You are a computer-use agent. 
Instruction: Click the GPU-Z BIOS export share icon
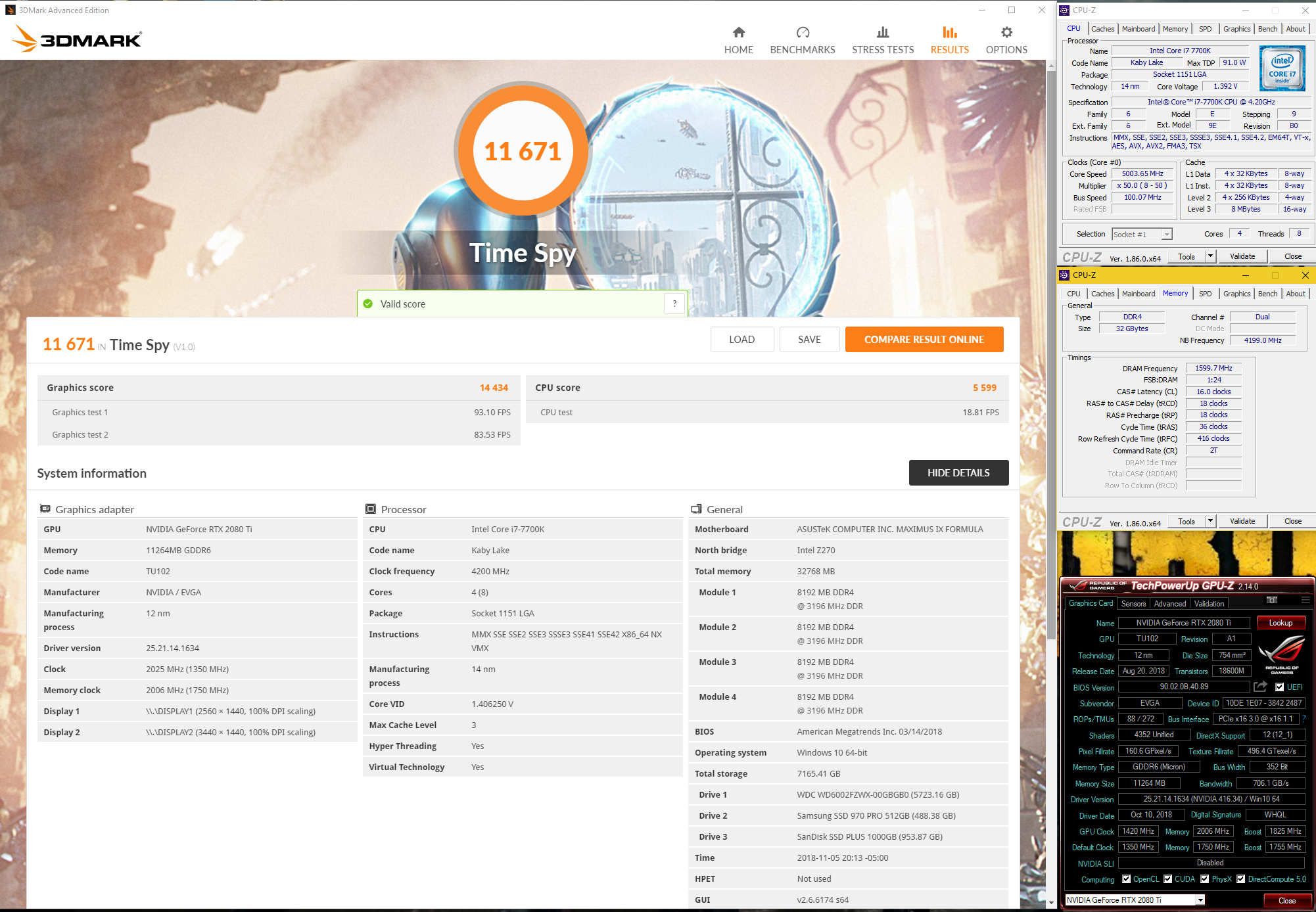1260,687
